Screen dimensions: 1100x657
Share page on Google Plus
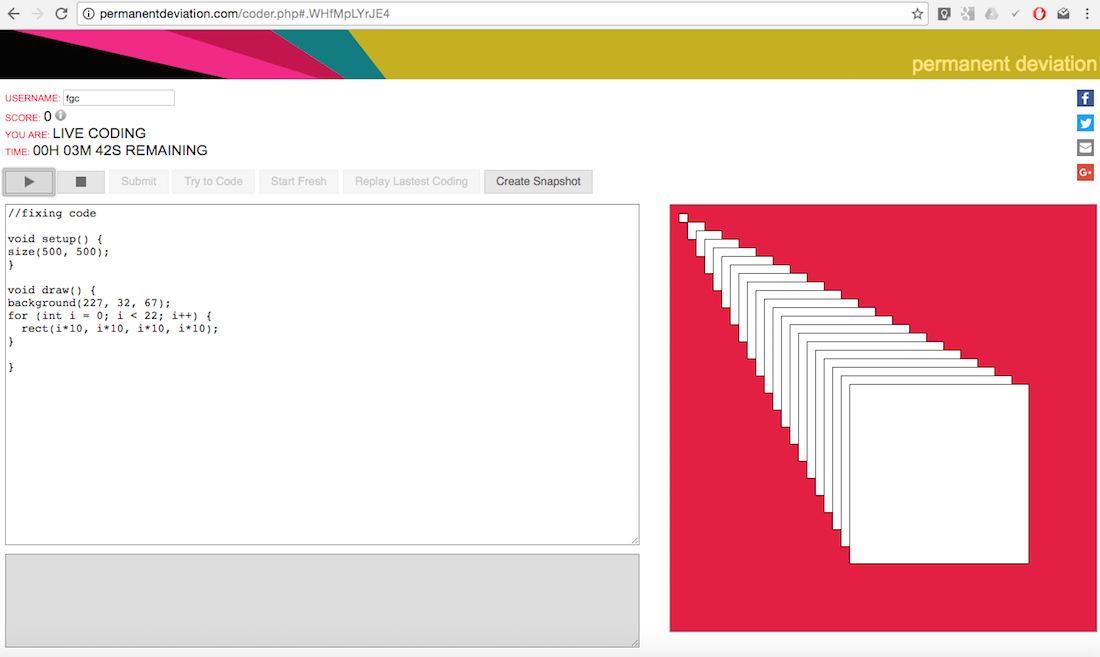(1085, 172)
